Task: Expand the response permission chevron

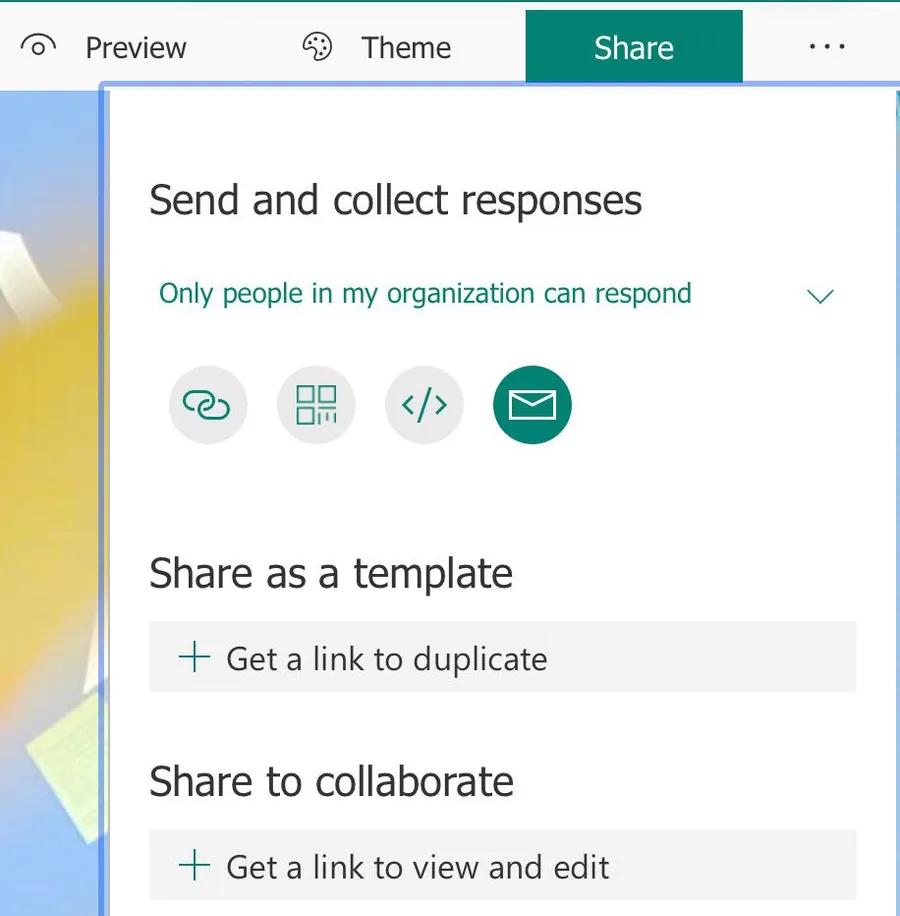Action: (820, 296)
